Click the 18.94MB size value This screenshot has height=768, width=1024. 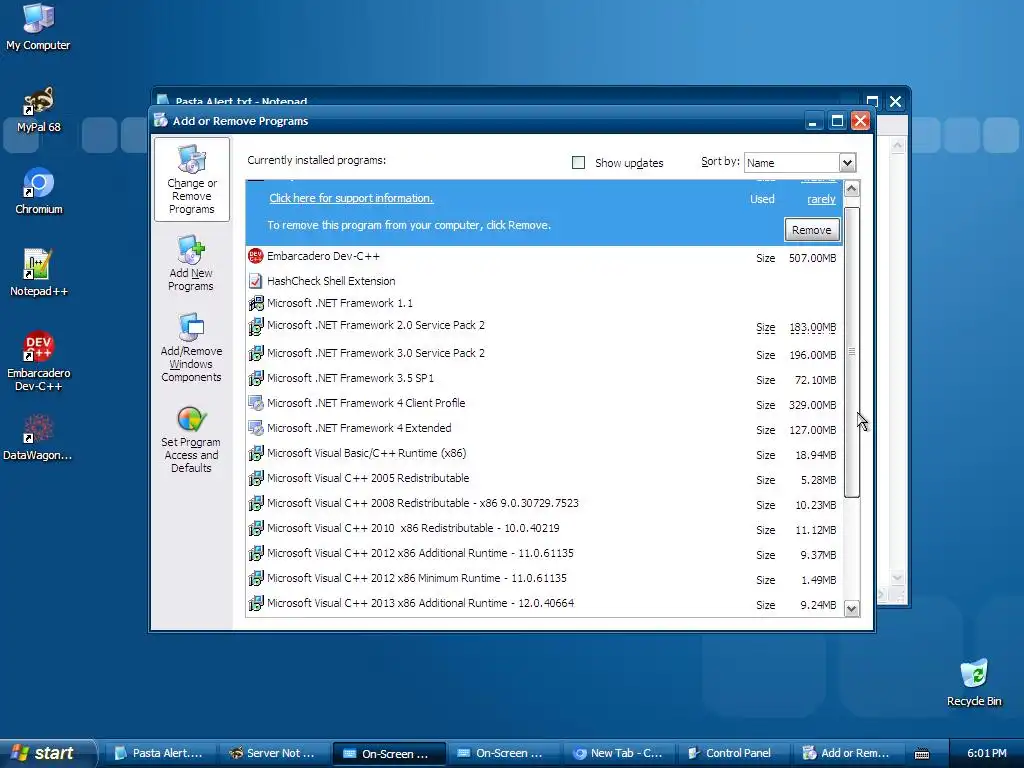815,455
